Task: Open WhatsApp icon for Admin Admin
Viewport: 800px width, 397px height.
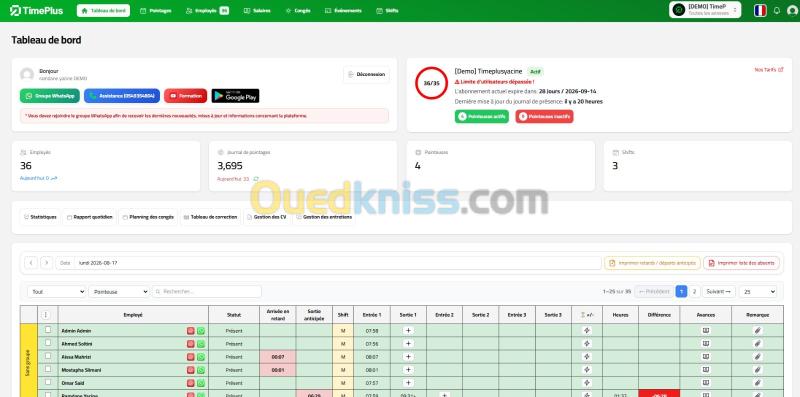Action: [x=201, y=331]
